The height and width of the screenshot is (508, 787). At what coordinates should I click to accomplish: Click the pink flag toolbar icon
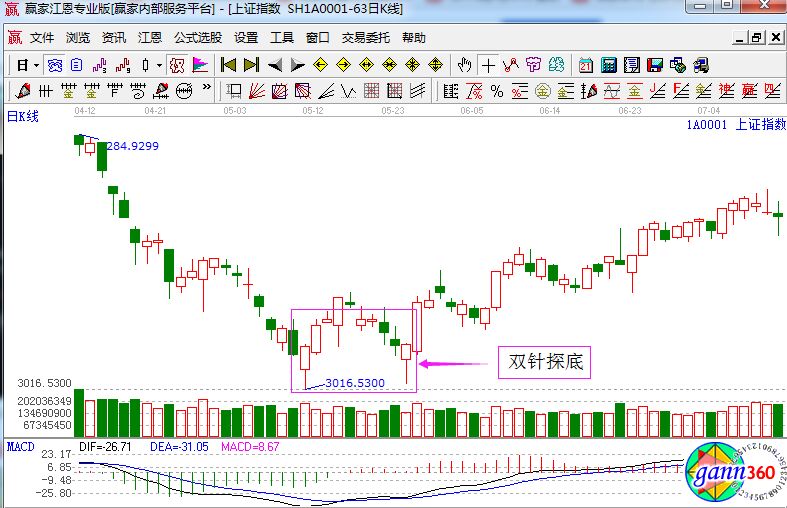200,65
